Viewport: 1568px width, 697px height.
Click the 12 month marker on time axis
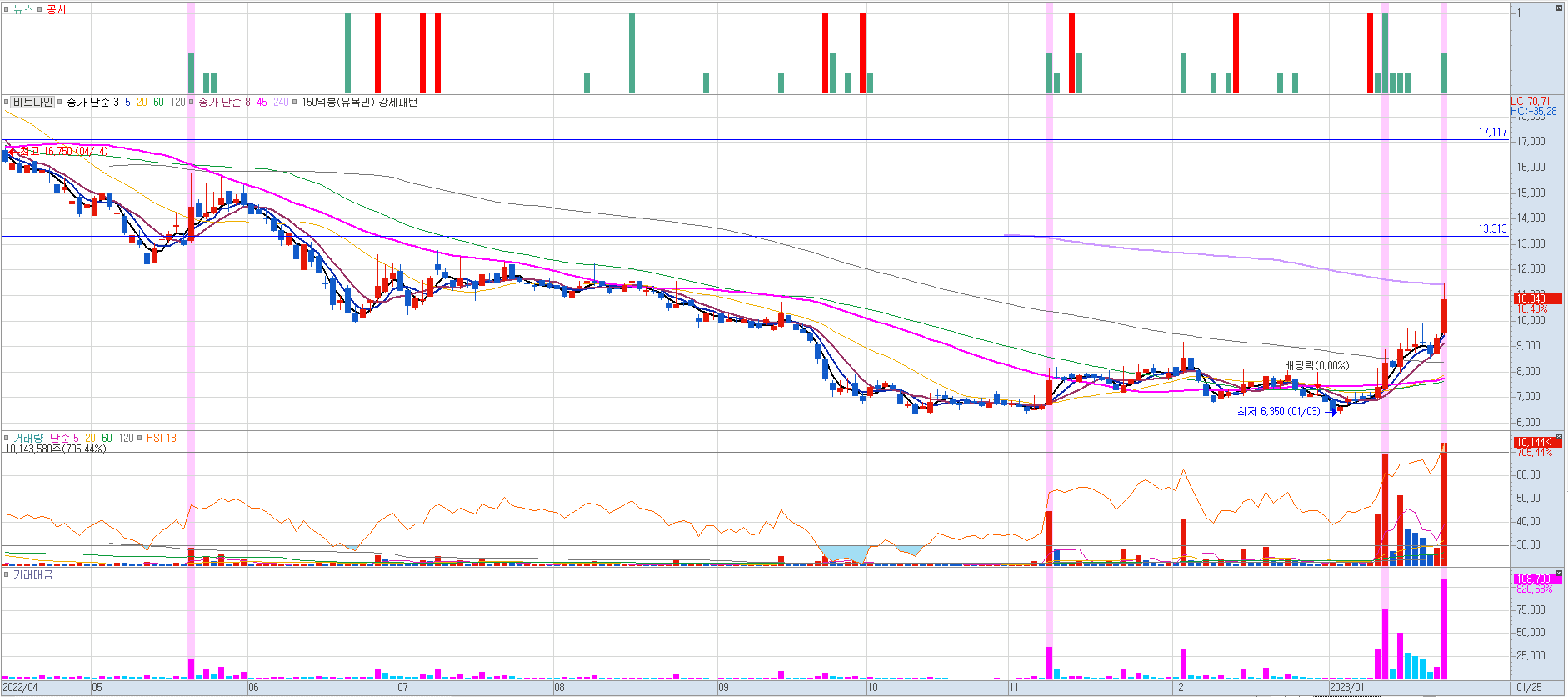[x=1178, y=688]
